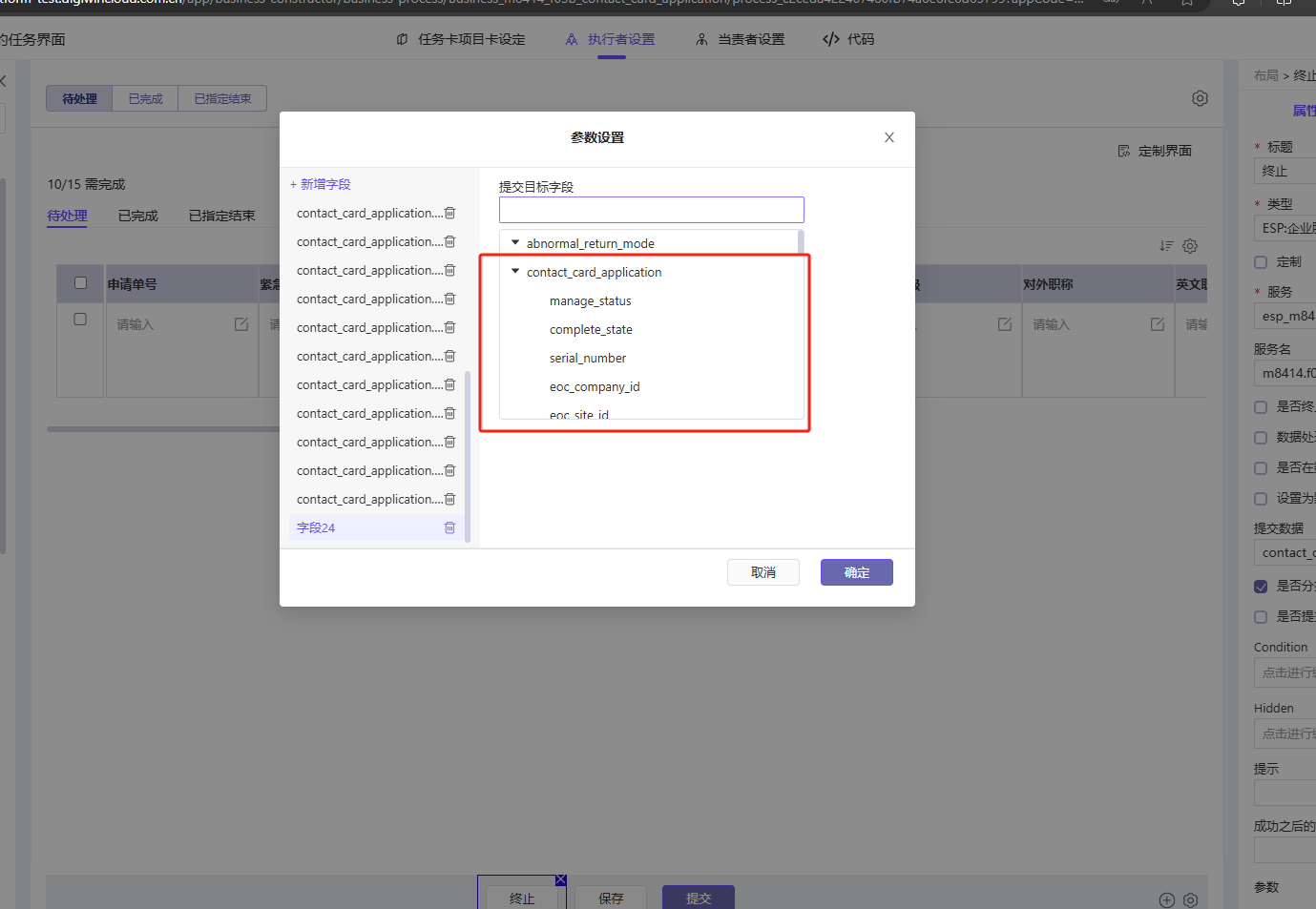Click the edit icon in 对外职称 cell
1316x909 pixels.
[1158, 324]
